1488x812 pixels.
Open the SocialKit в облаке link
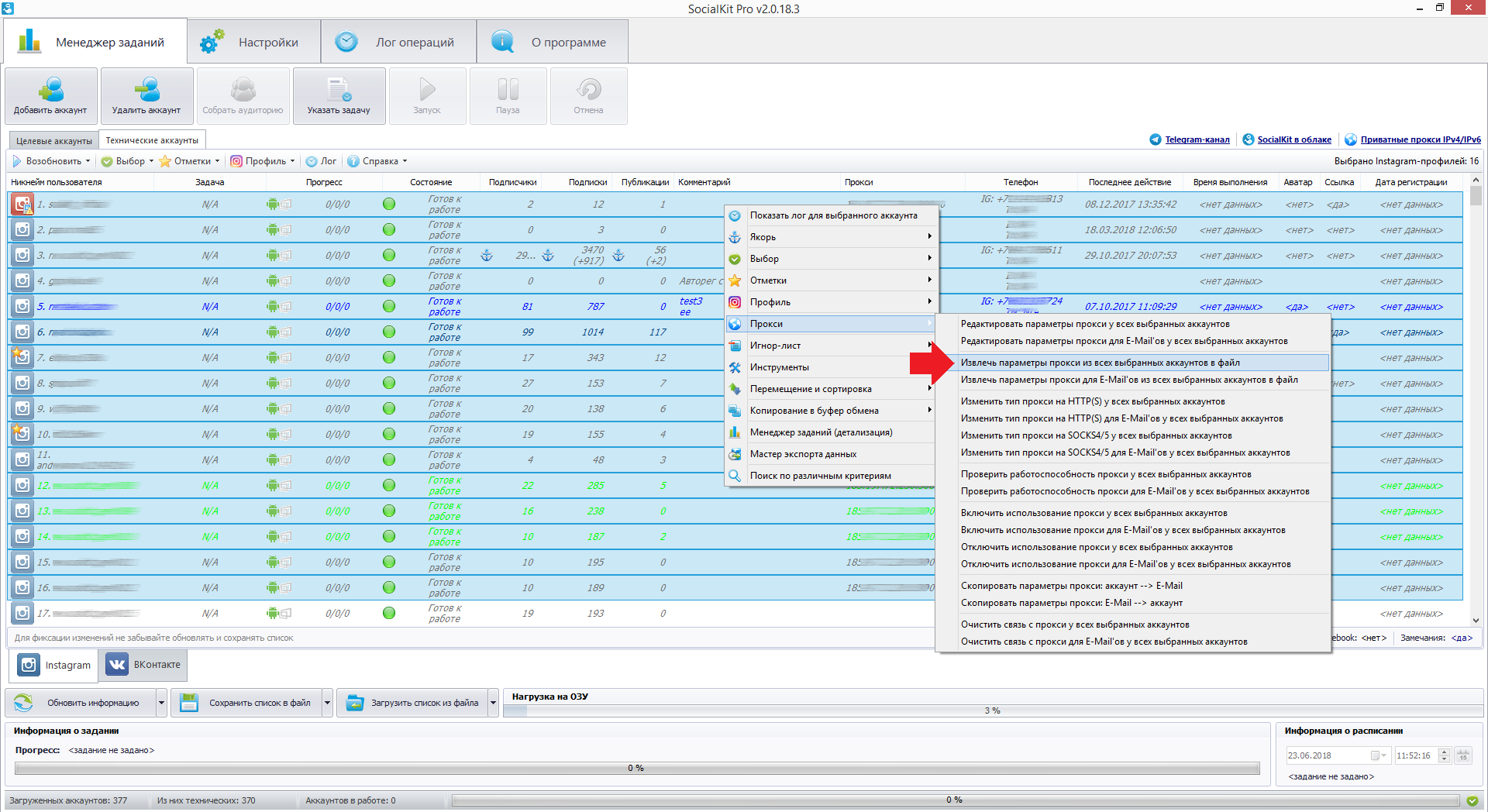1294,139
